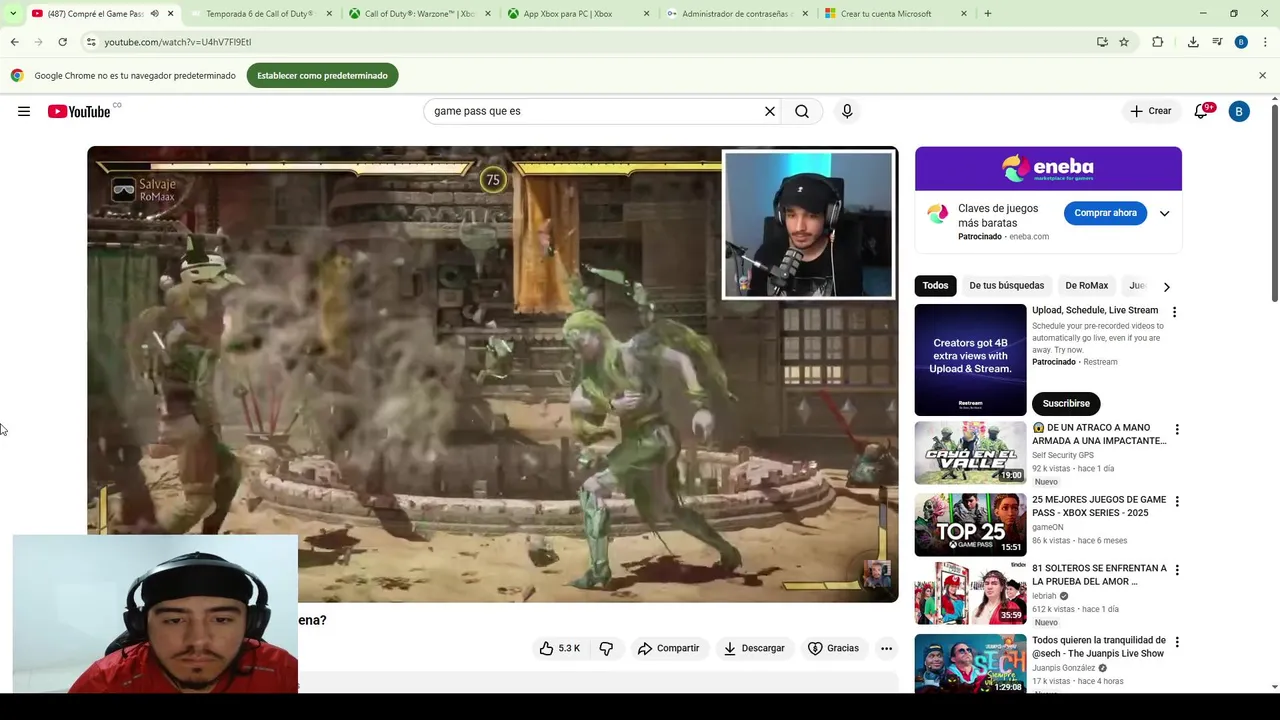This screenshot has height=720, width=1280.
Task: Click the Descargar button
Action: (x=754, y=648)
